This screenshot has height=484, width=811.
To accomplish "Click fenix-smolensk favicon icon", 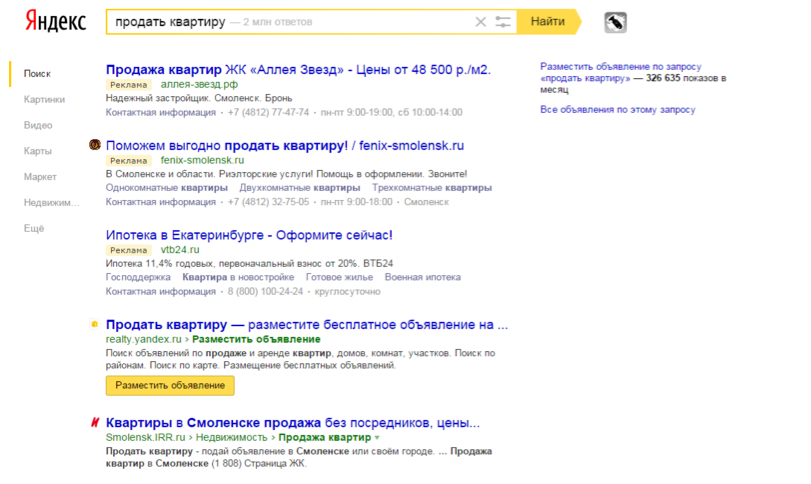I will click(x=95, y=145).
